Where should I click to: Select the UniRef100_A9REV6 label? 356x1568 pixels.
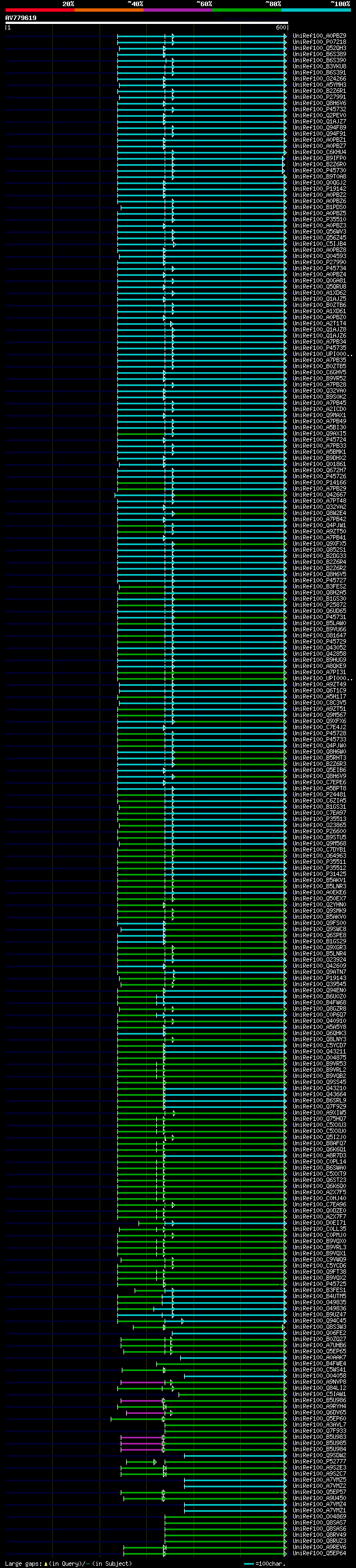tap(319, 1547)
